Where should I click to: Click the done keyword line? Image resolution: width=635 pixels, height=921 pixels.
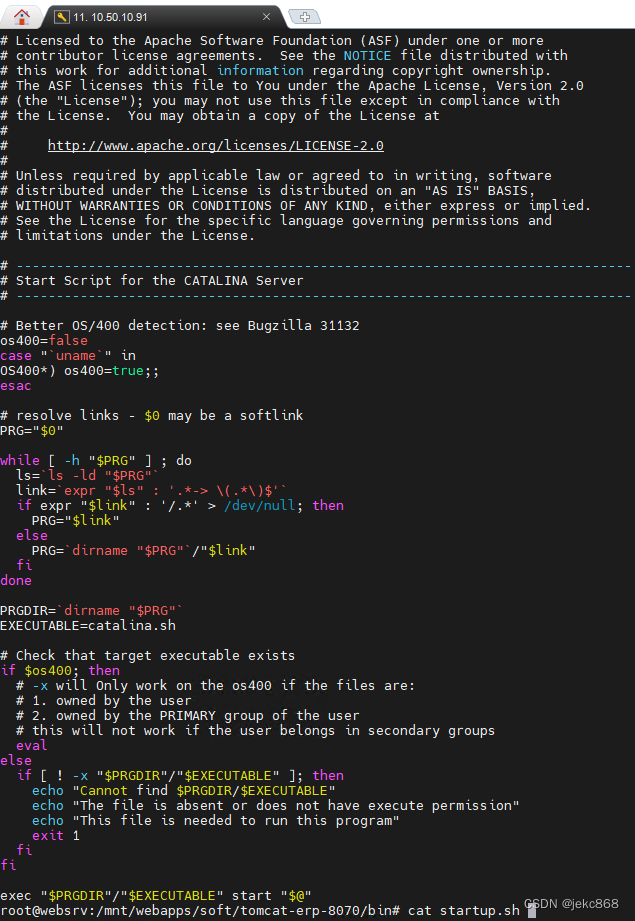point(16,580)
